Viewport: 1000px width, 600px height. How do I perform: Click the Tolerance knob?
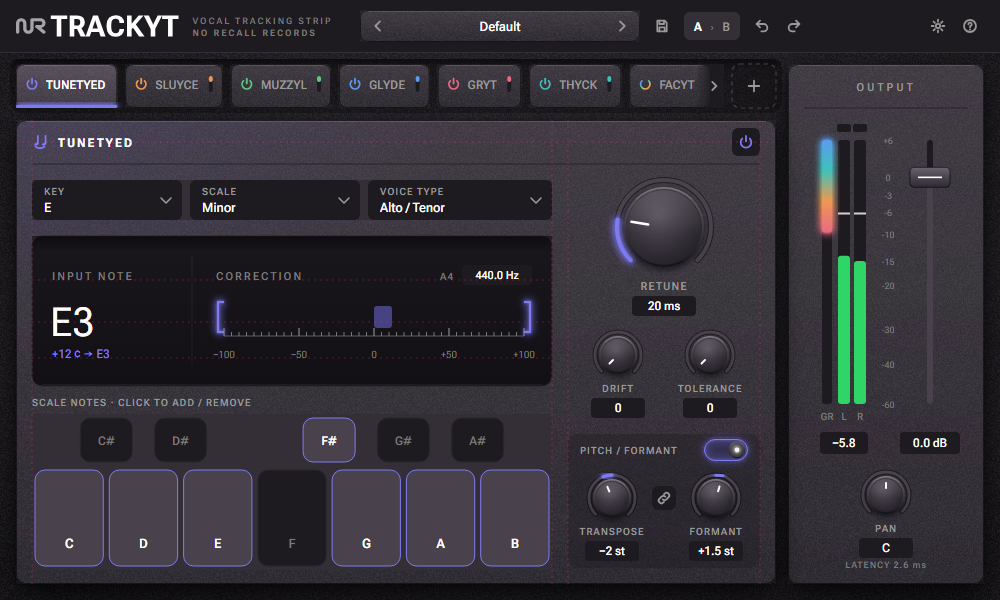(710, 355)
